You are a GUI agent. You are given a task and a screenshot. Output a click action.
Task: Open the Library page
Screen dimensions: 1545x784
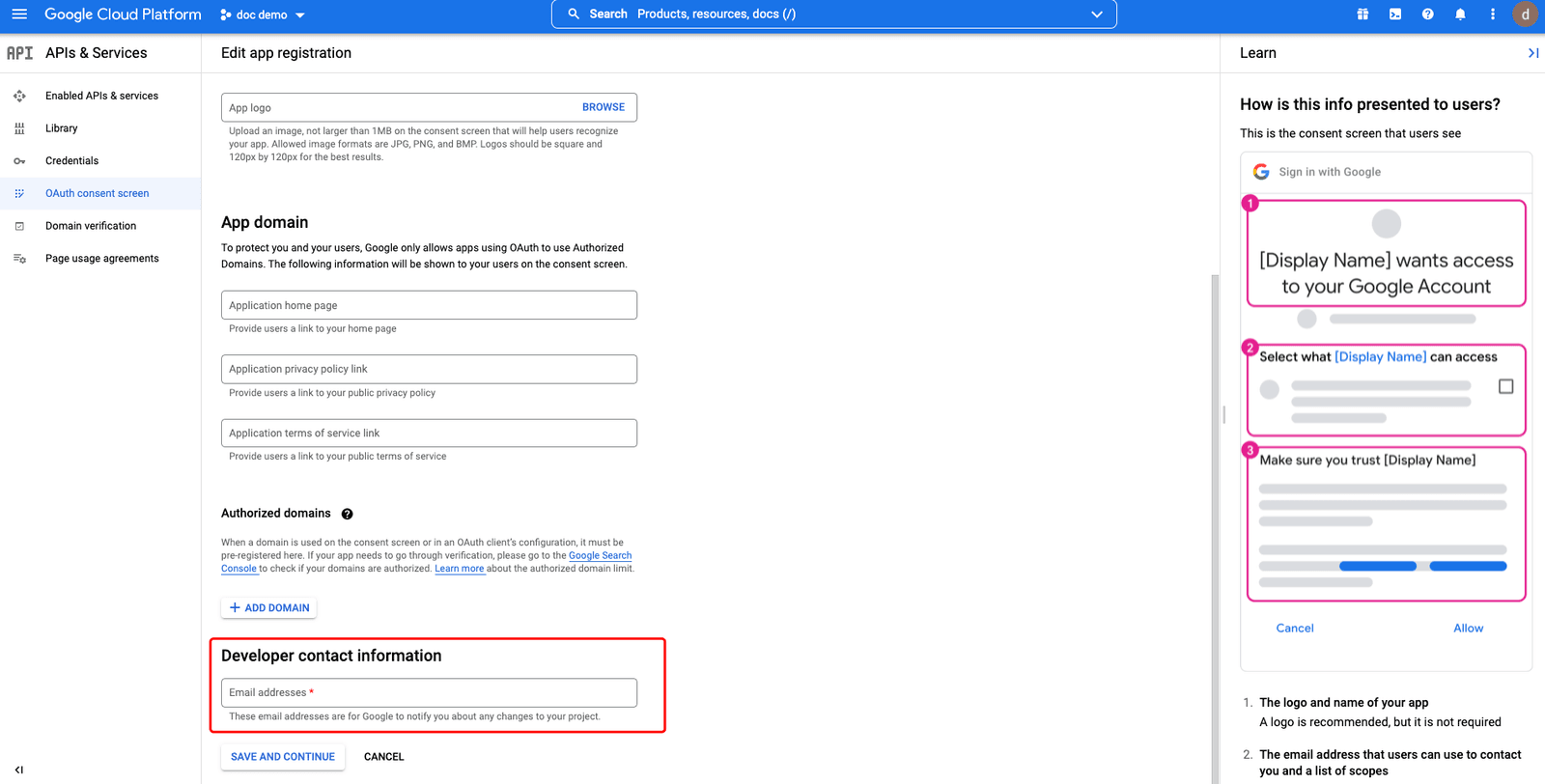61,128
